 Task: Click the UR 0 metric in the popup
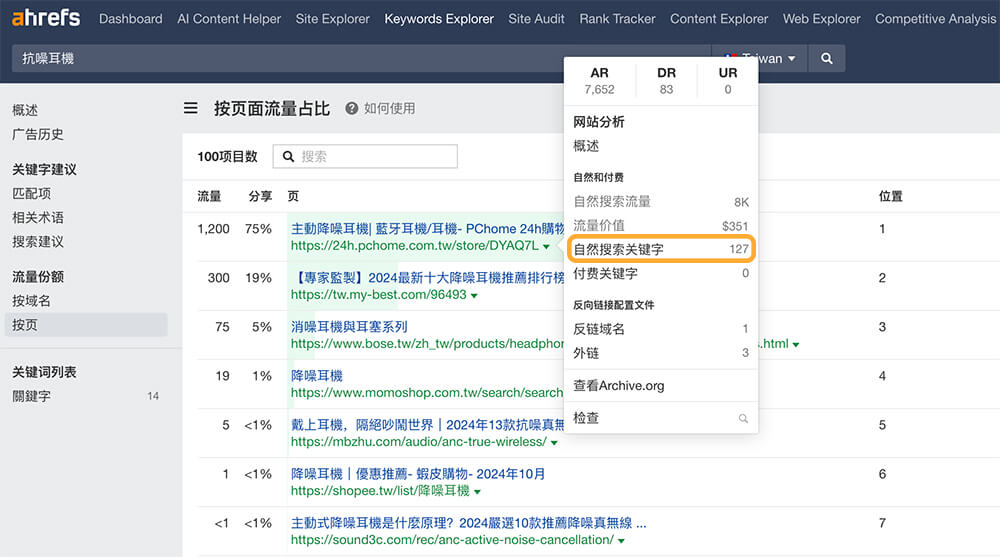(728, 81)
